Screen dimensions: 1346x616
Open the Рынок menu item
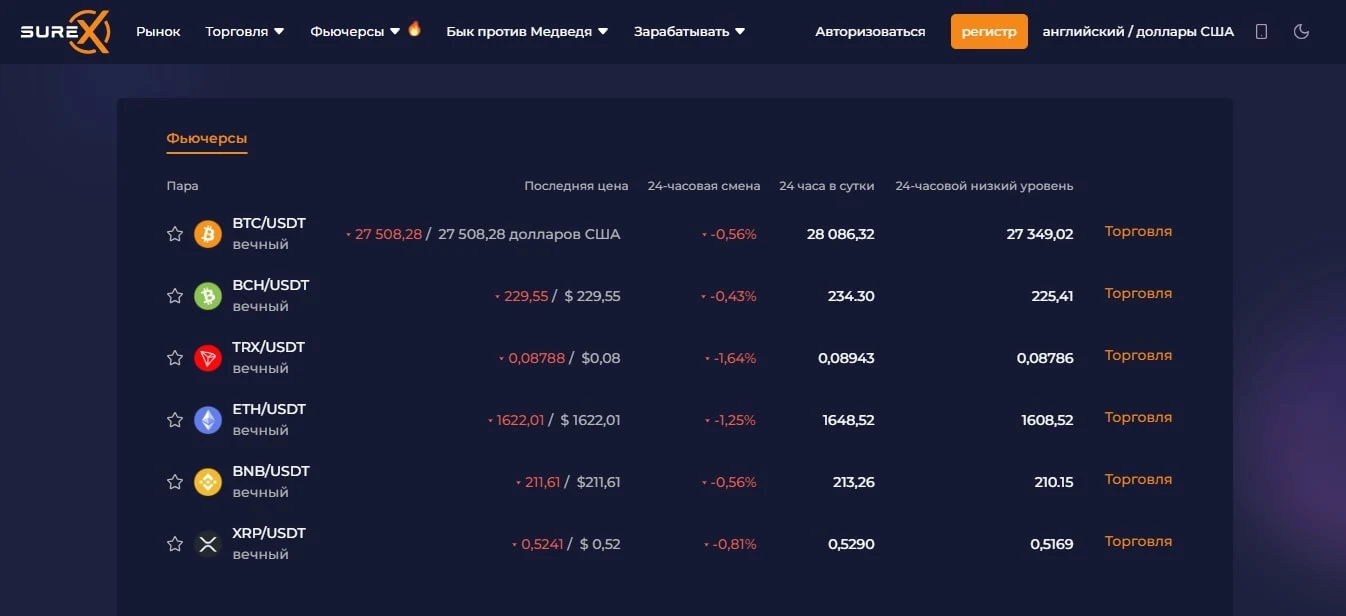click(158, 32)
